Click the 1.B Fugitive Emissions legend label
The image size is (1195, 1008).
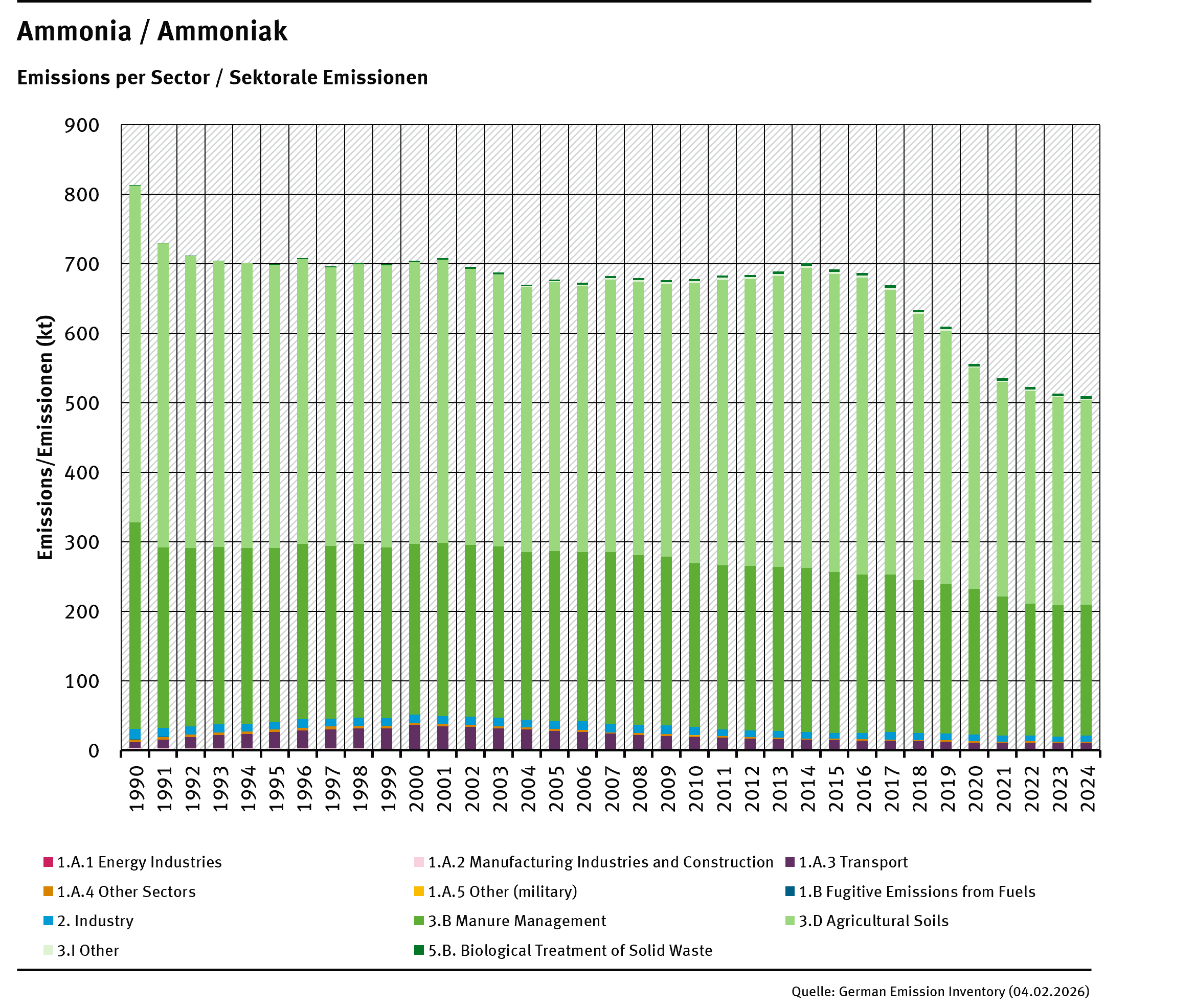917,891
